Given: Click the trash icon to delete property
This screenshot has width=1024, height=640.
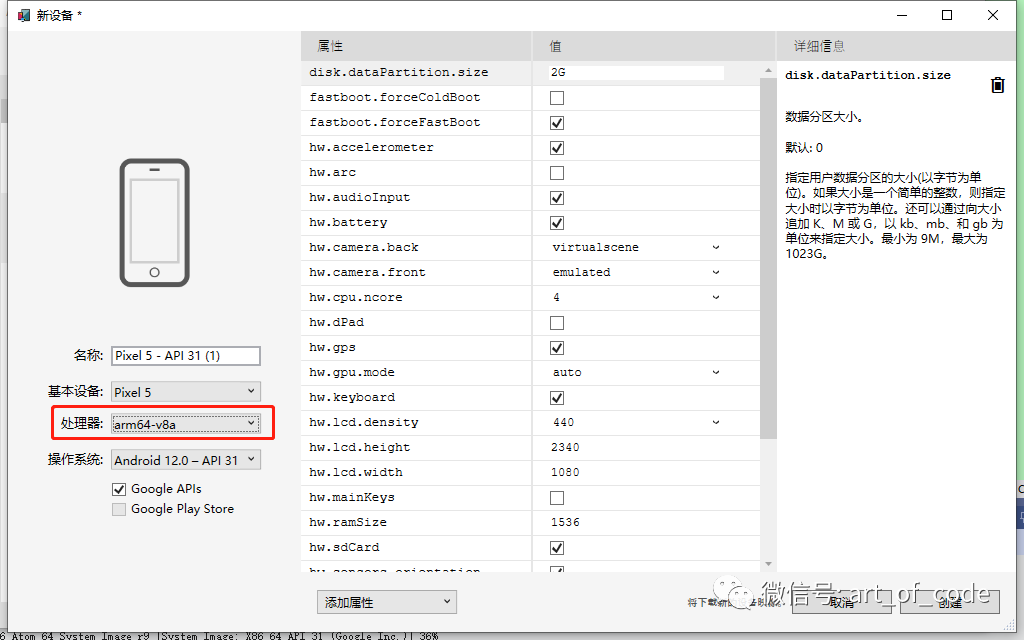Looking at the screenshot, I should 997,85.
